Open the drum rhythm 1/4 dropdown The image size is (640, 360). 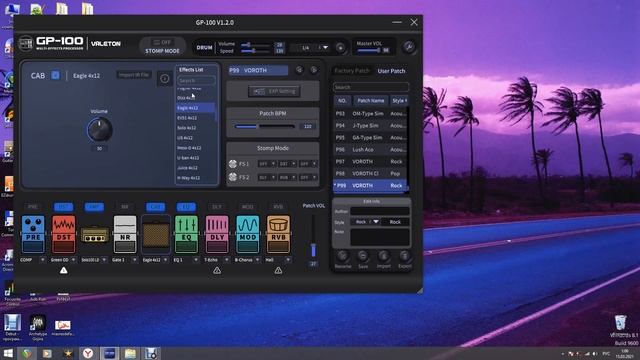pos(325,48)
